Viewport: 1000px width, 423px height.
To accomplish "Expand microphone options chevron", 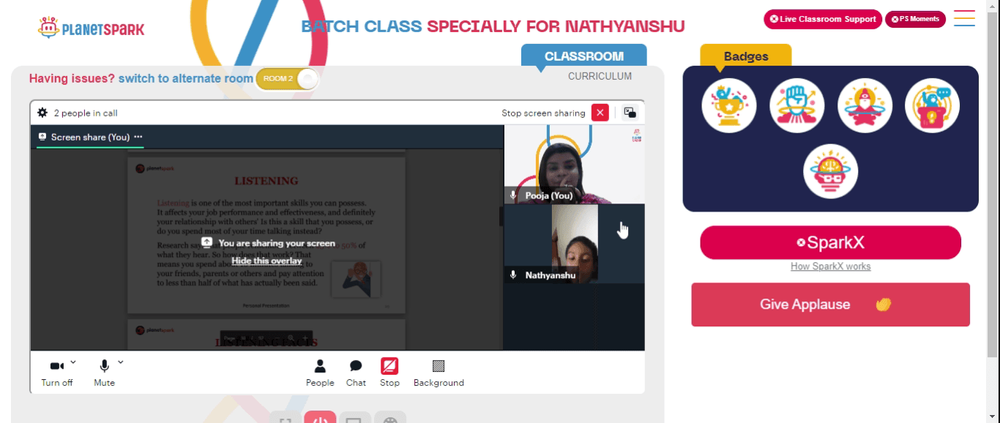I will 121,362.
